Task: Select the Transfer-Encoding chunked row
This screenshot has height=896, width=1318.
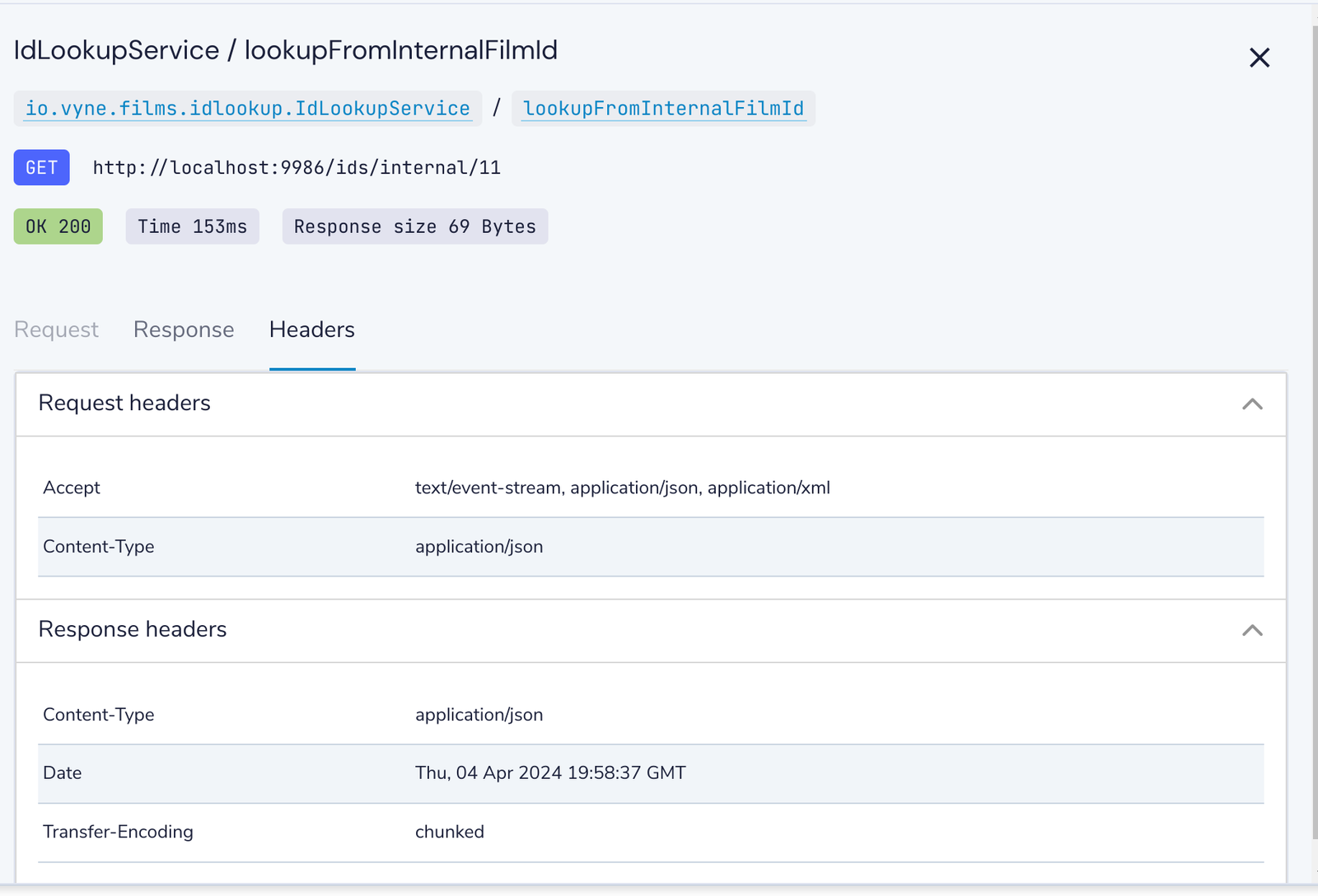Action: point(651,833)
